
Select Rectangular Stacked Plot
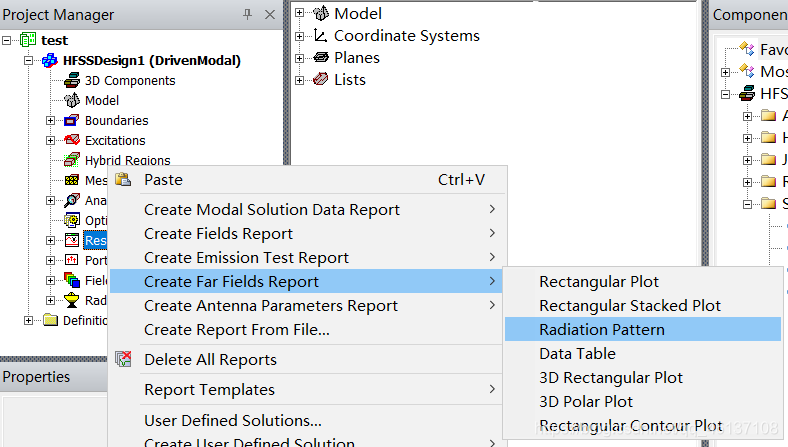643,305
